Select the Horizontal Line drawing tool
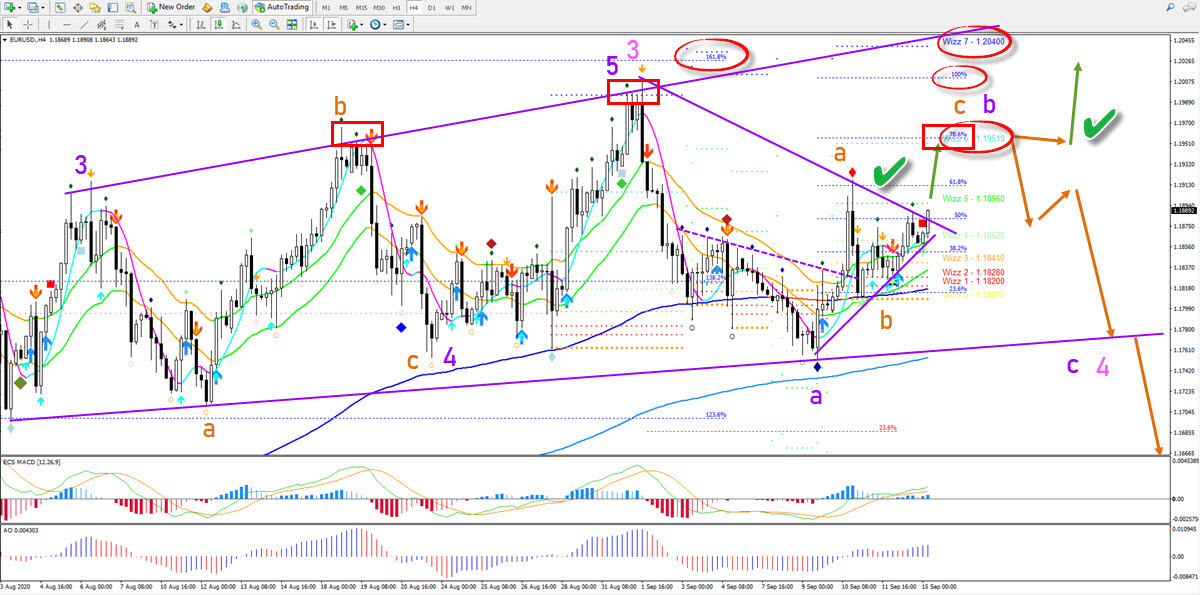Screen dimensions: 1200x595 [67, 24]
